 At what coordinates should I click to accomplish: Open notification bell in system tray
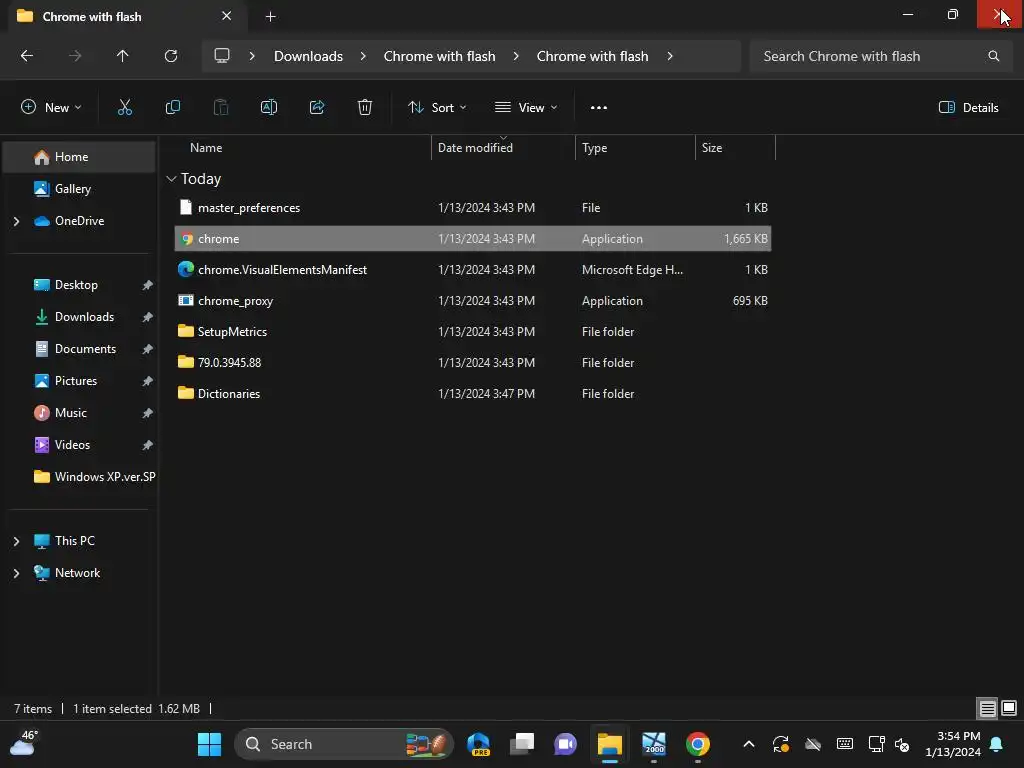pos(997,744)
